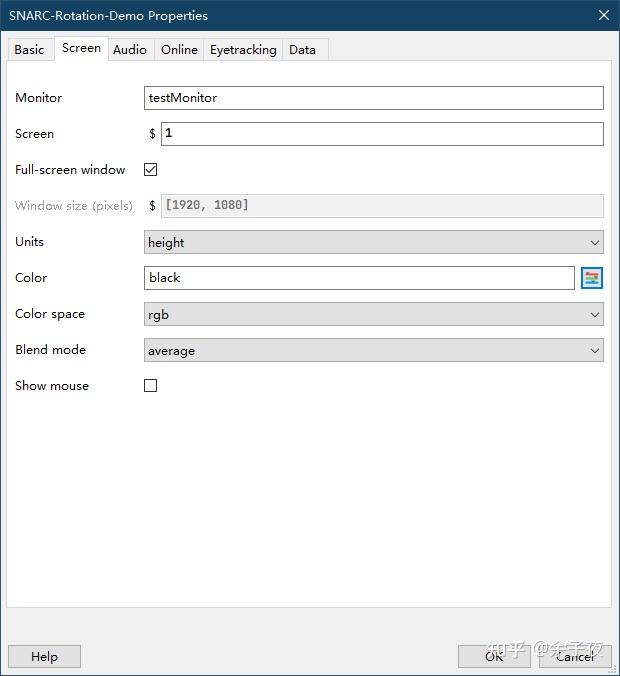Close the Properties dialog window
The height and width of the screenshot is (676, 620).
point(603,15)
